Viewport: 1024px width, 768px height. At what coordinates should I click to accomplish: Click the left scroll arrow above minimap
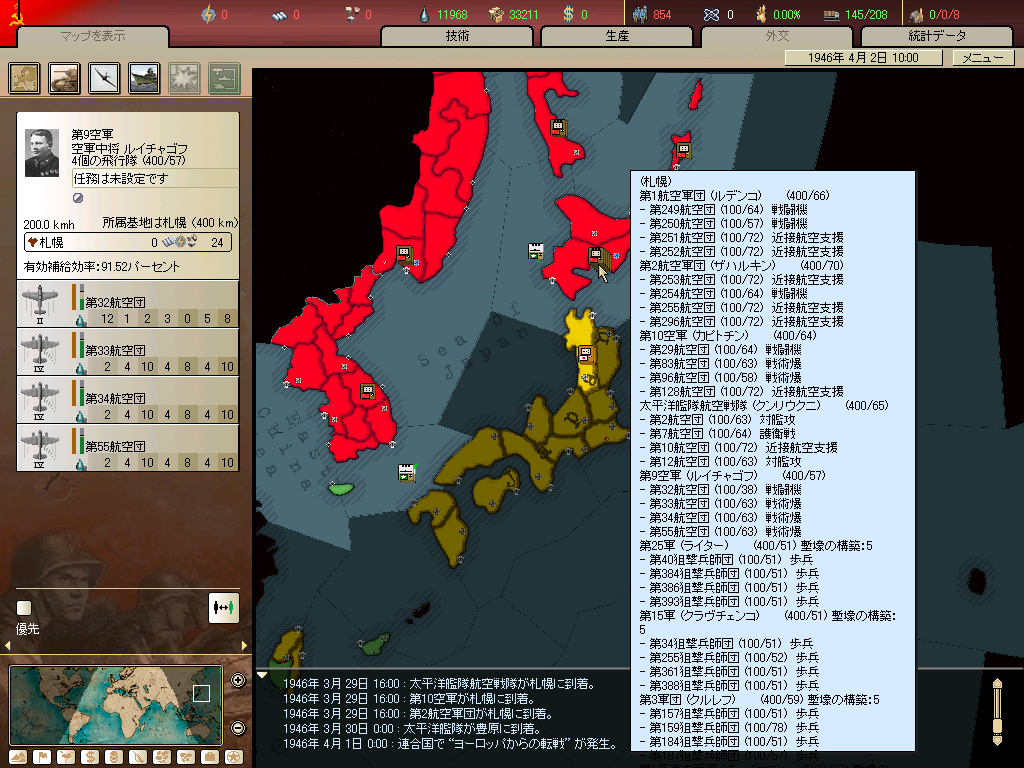[x=7, y=645]
